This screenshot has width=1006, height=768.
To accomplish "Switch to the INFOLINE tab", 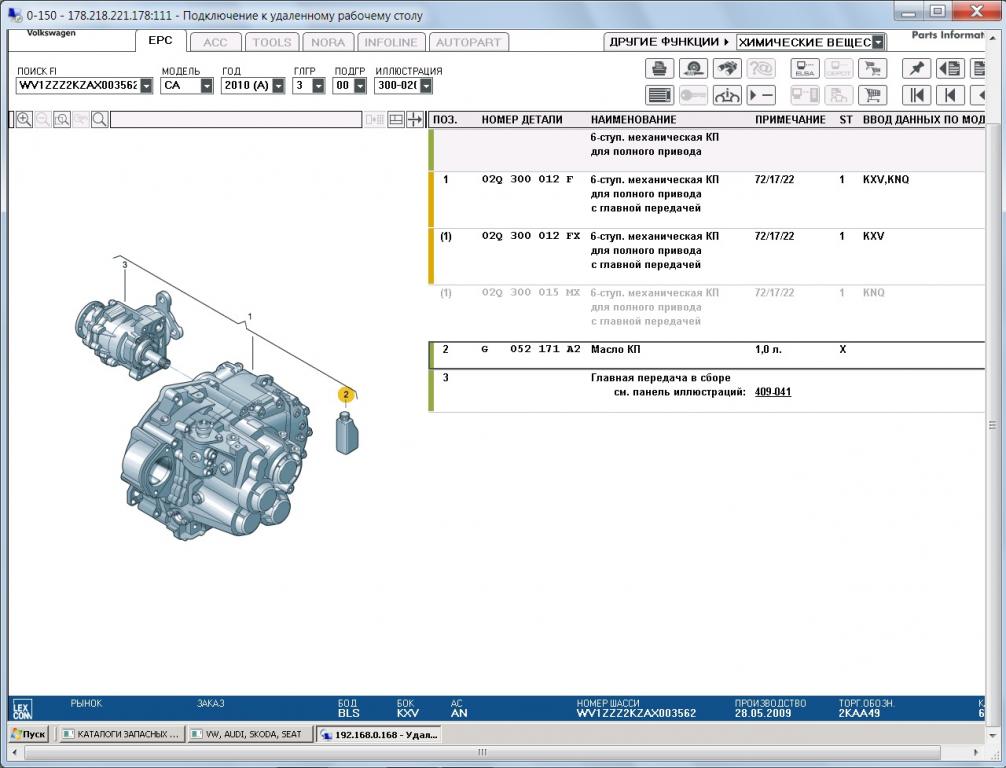I will tap(391, 42).
